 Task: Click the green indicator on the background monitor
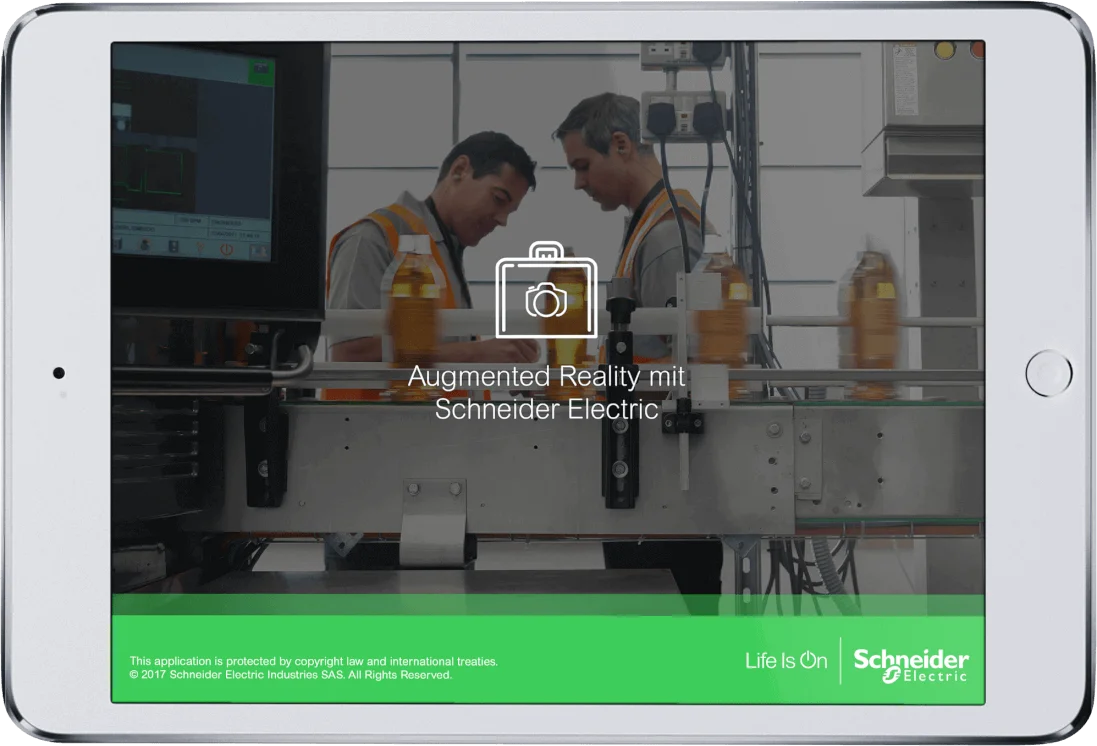click(x=261, y=70)
